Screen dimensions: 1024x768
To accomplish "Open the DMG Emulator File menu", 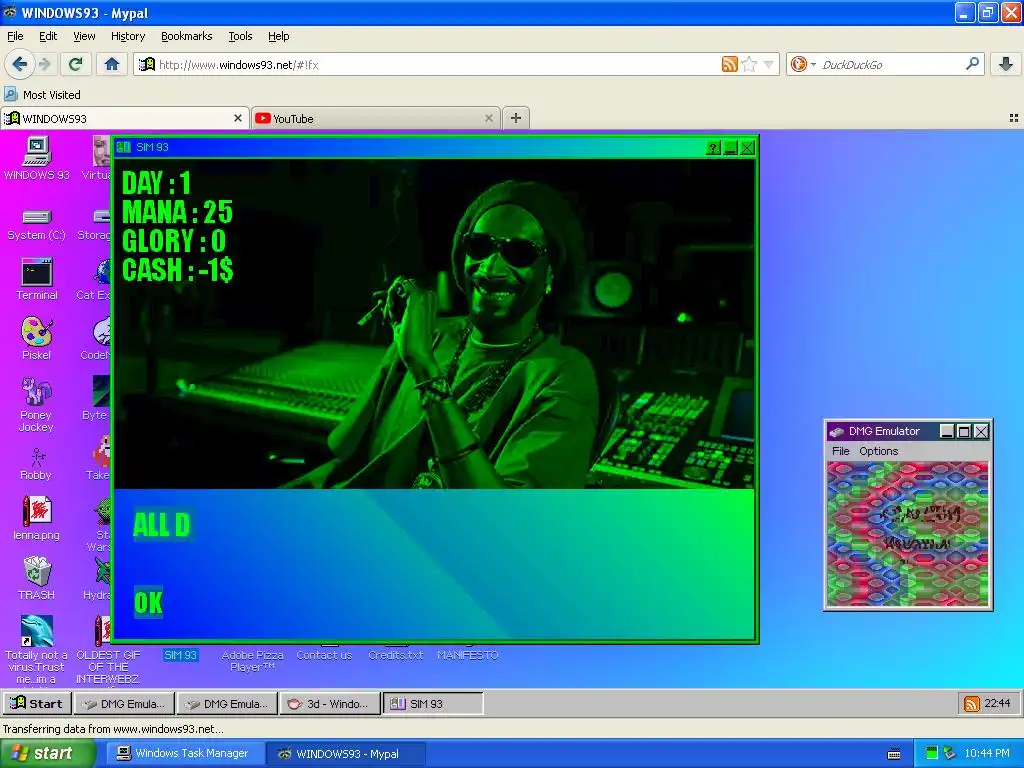I will 840,451.
